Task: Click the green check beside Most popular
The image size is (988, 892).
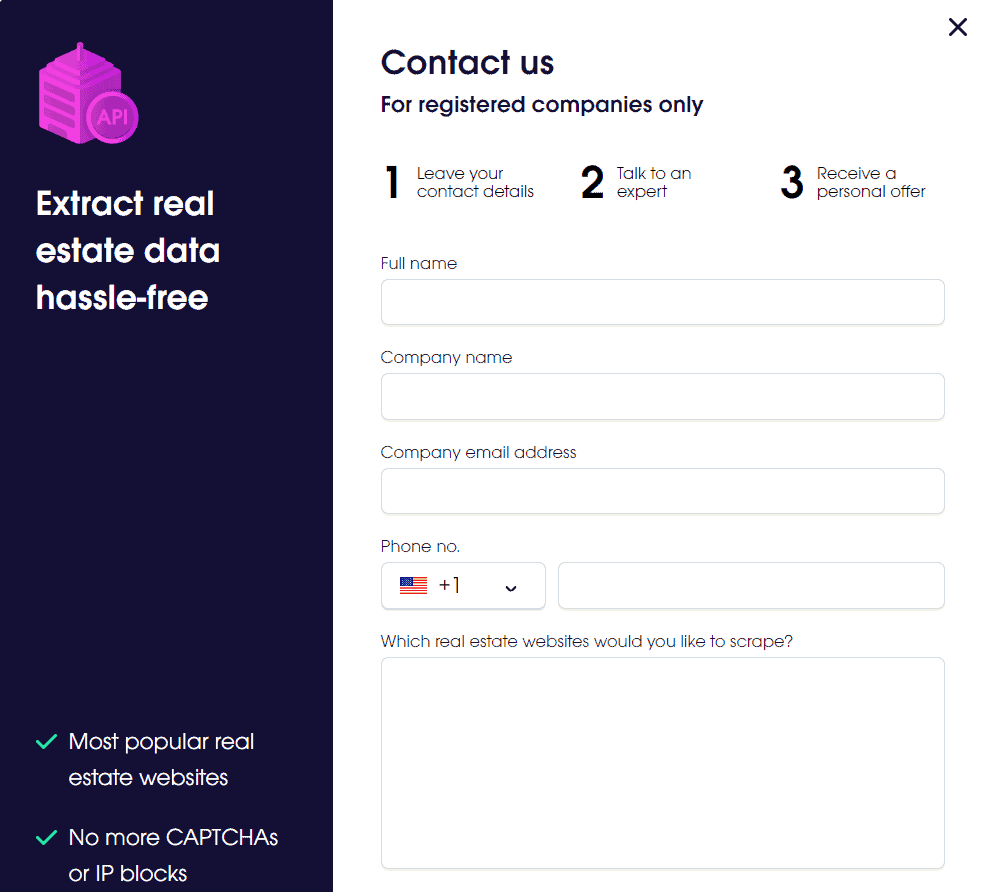Action: 47,741
